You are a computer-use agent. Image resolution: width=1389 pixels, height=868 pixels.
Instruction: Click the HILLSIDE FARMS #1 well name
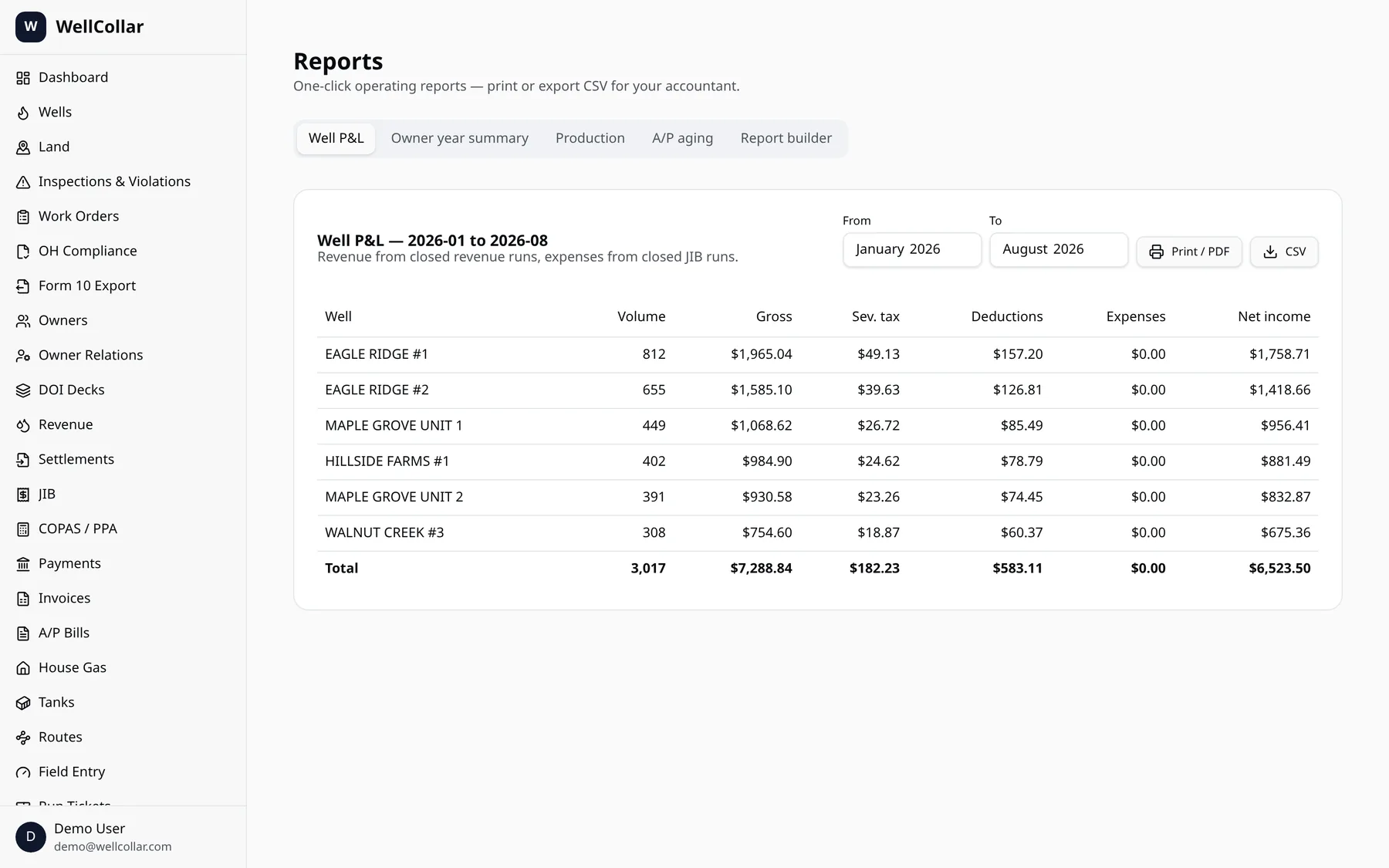tap(387, 461)
